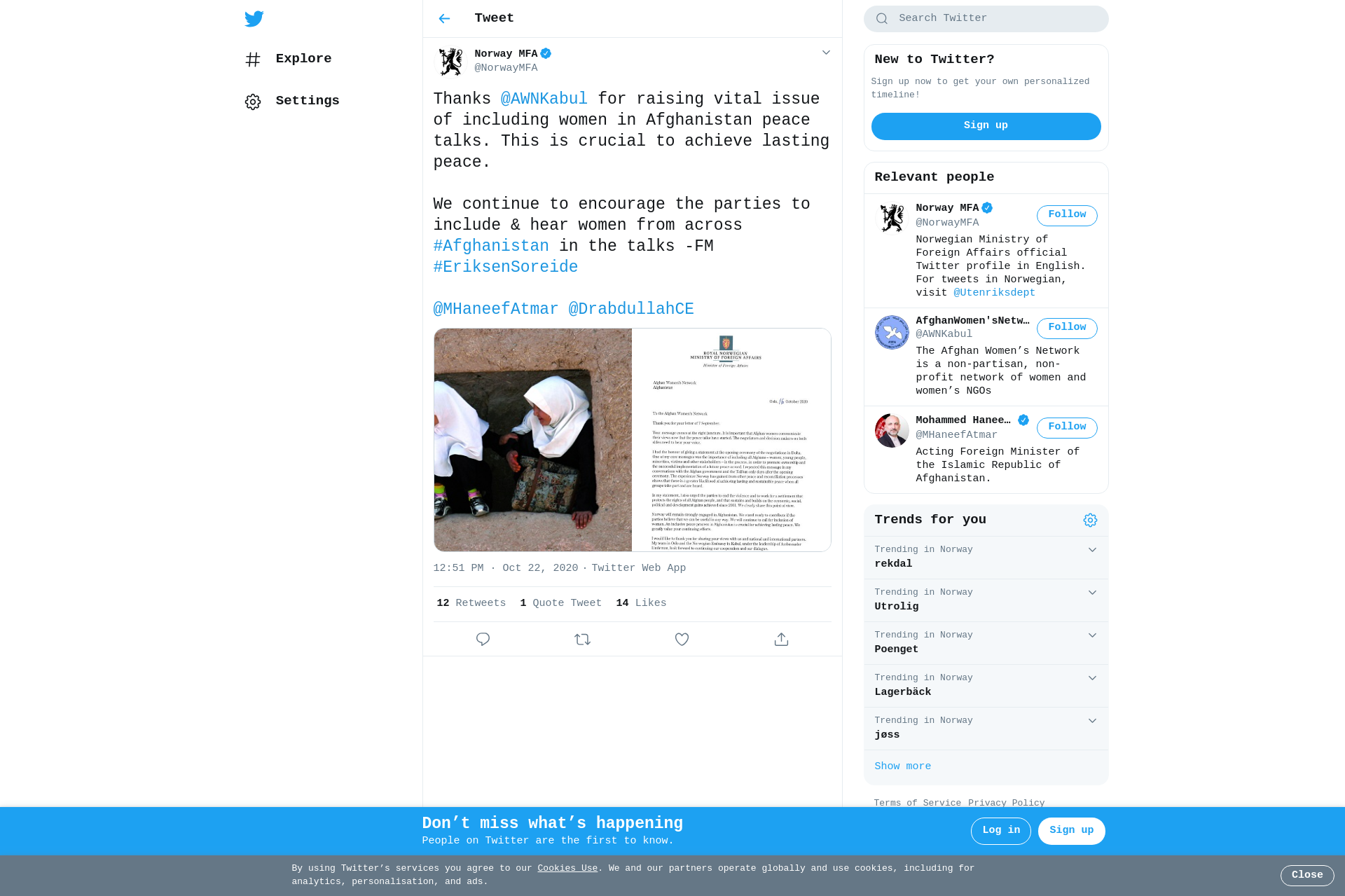The image size is (1345, 896).
Task: Open Norway MFA avatar in tweet header
Action: coord(450,61)
